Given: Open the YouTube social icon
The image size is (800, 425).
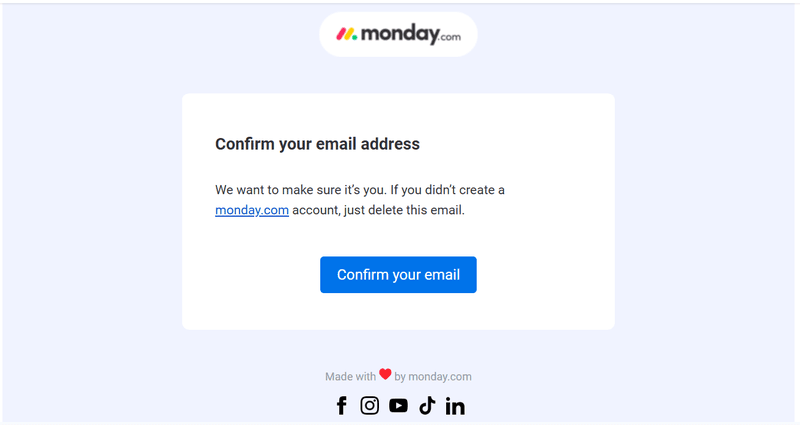Looking at the screenshot, I should click(x=398, y=405).
